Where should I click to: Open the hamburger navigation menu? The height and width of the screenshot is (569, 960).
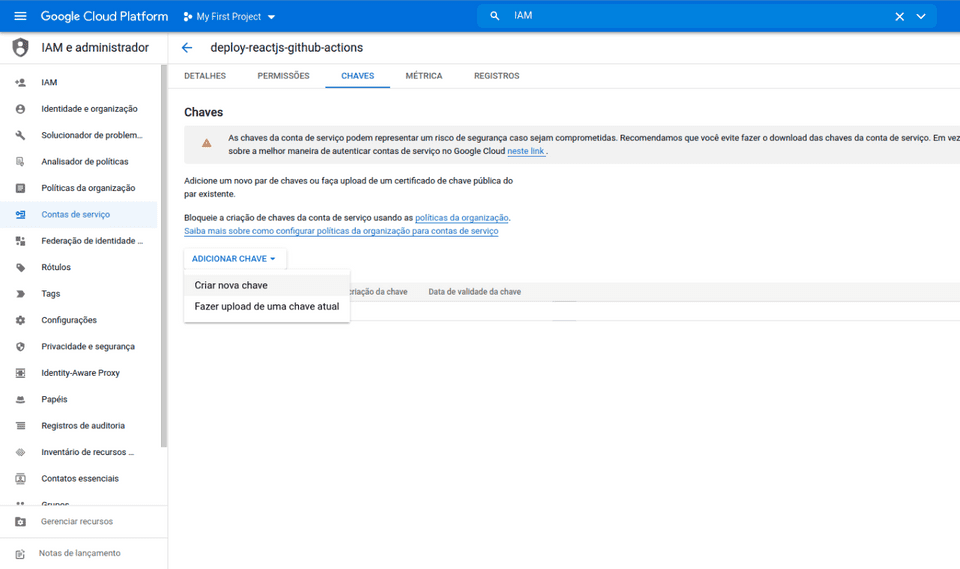point(20,16)
